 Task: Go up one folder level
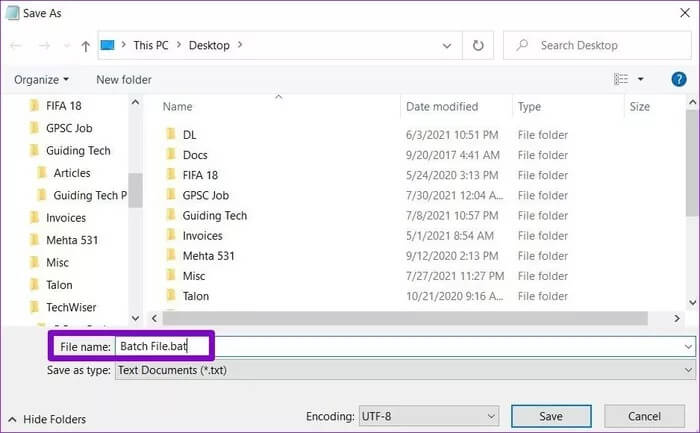(85, 46)
